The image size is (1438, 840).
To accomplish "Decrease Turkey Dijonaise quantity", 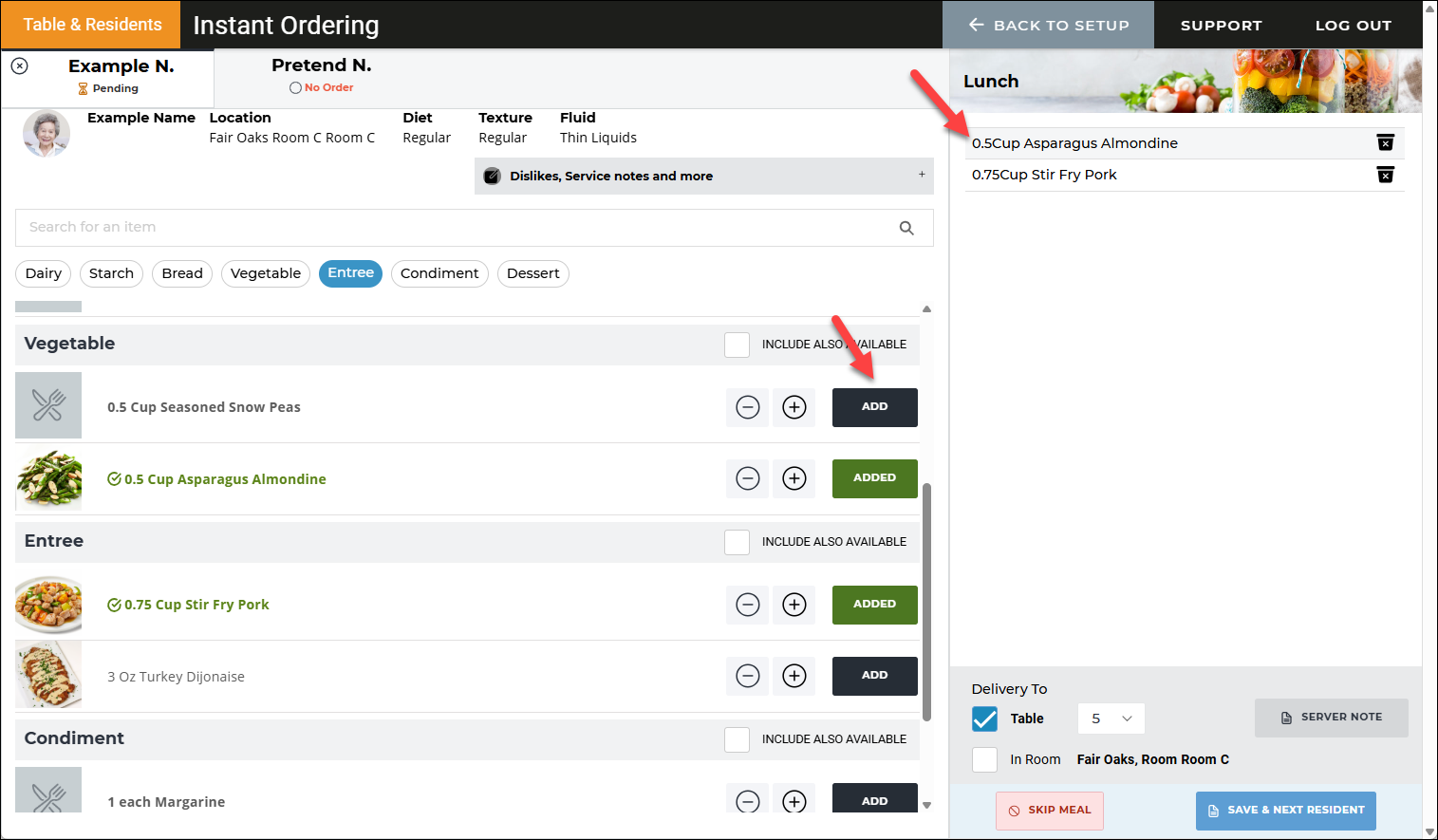I will point(748,676).
